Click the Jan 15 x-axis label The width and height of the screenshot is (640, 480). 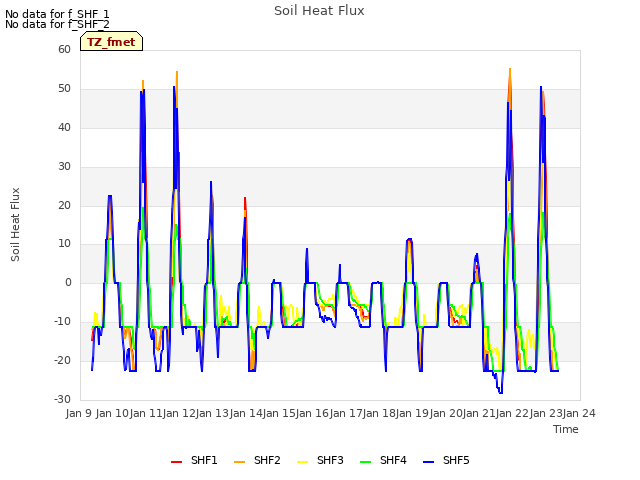tap(279, 413)
